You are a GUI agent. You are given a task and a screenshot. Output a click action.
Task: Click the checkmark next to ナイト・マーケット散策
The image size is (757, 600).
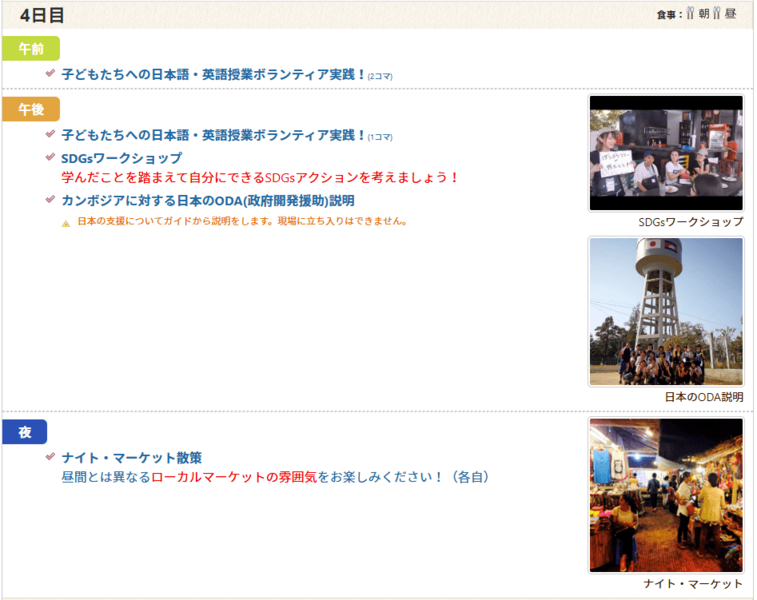point(50,456)
